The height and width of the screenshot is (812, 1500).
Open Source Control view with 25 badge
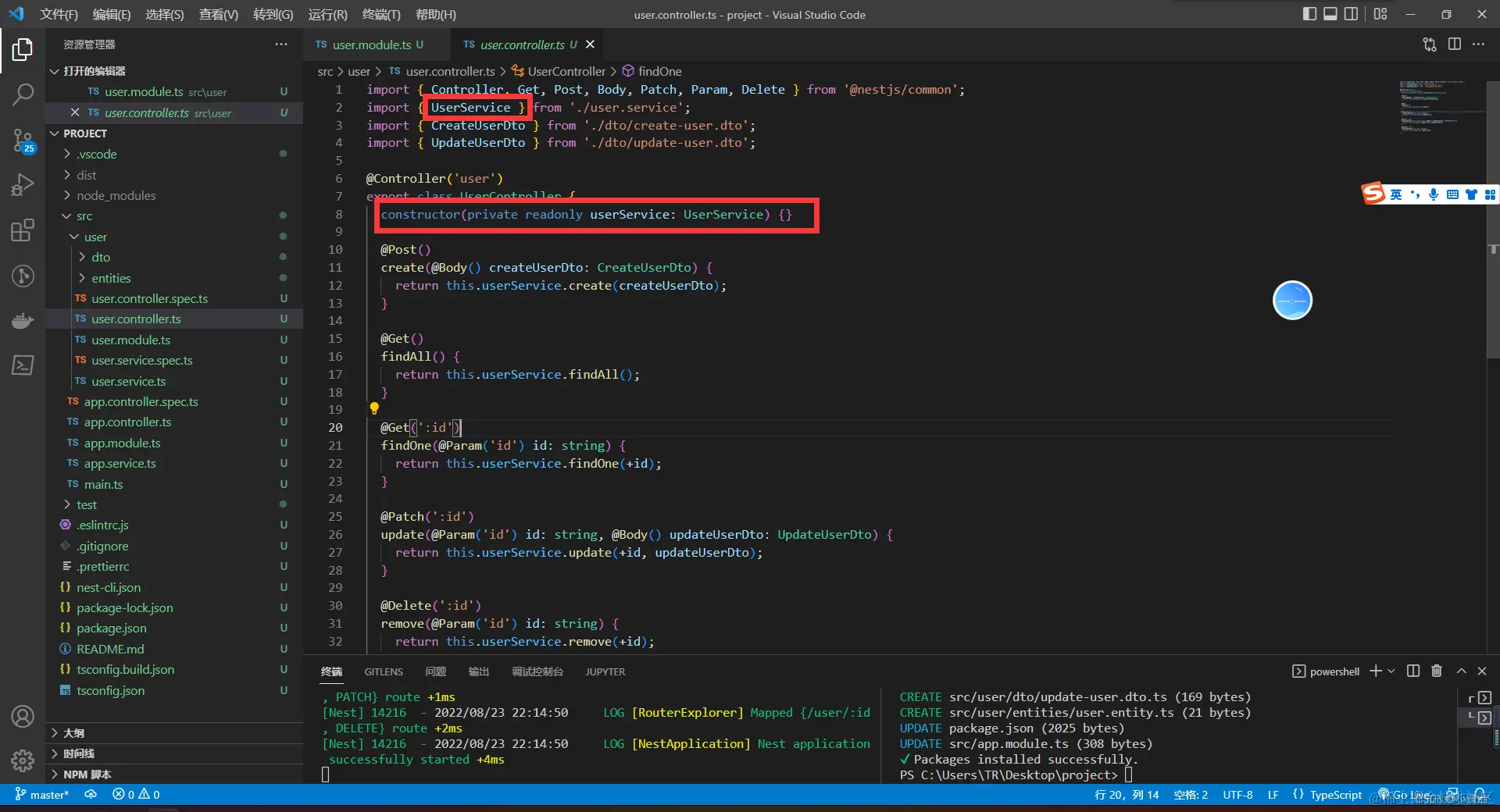pos(23,141)
